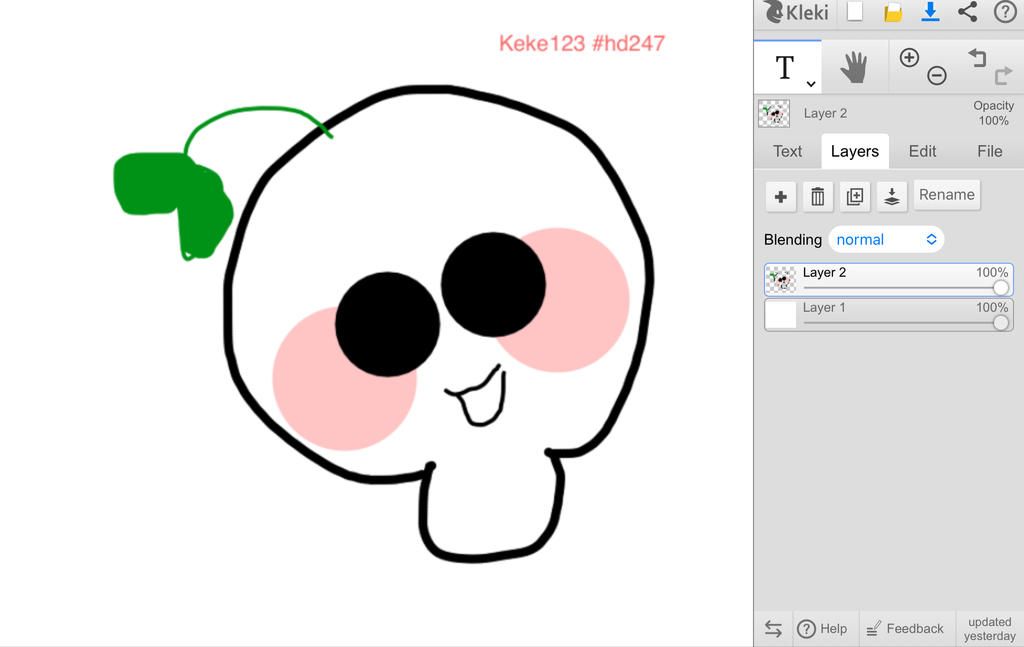Download the image via save icon

pyautogui.click(x=930, y=12)
